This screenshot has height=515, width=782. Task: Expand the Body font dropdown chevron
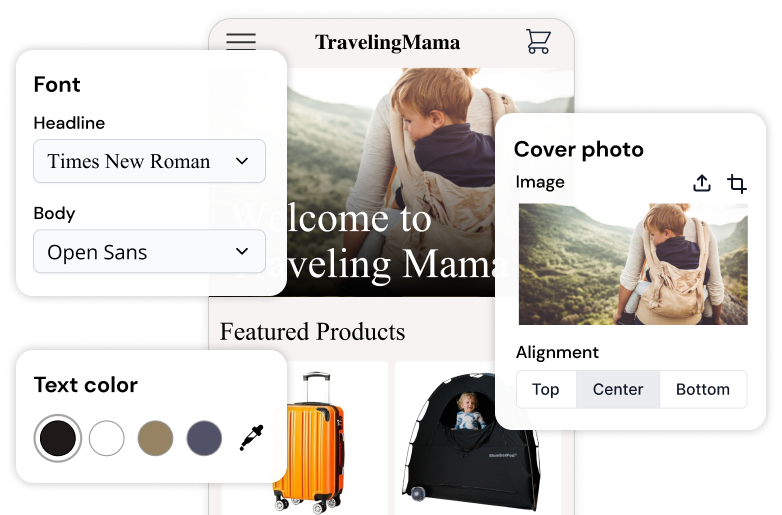[242, 251]
